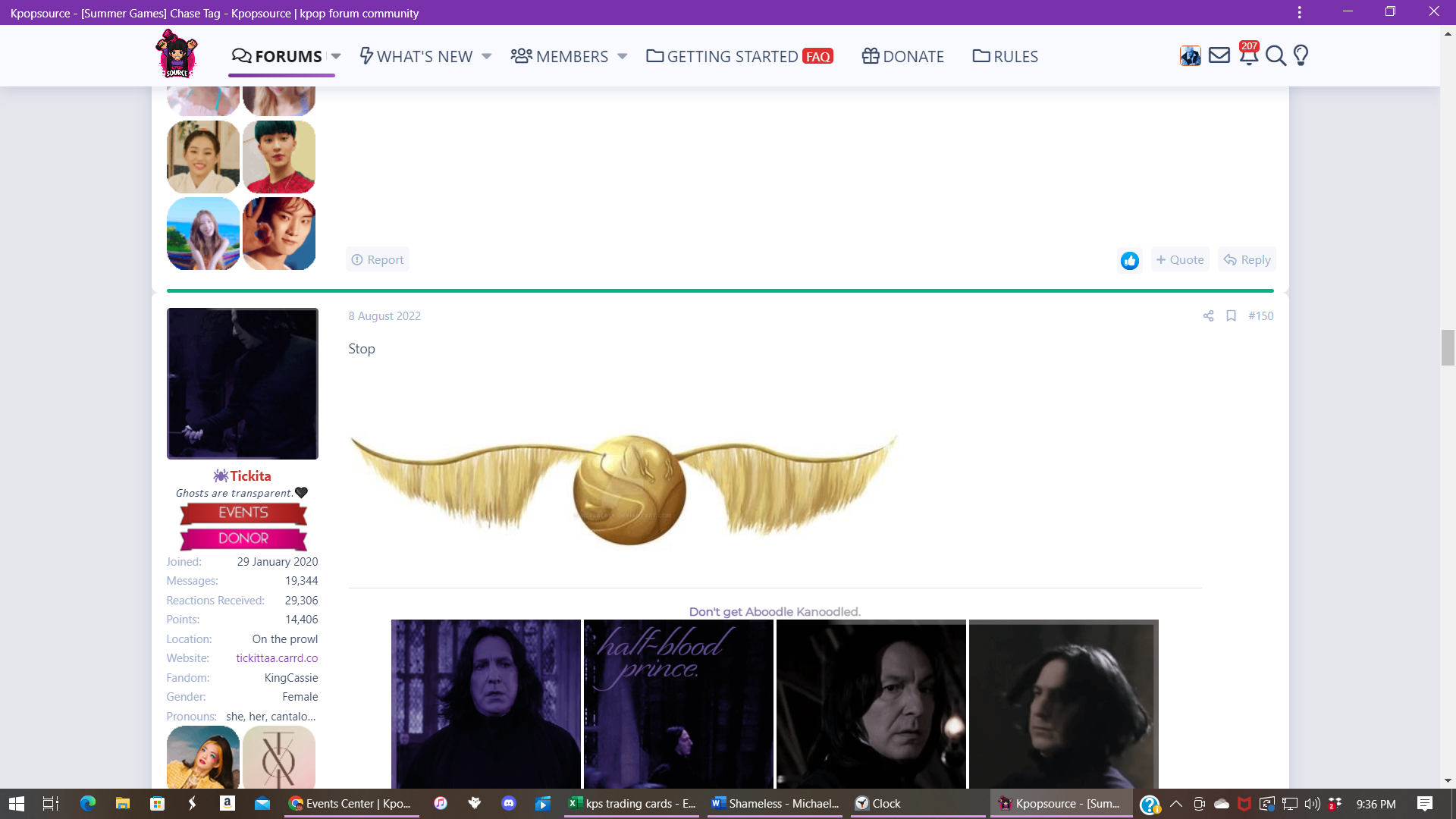1456x819 pixels.
Task: Expand the Members dropdown arrow
Action: click(x=623, y=56)
